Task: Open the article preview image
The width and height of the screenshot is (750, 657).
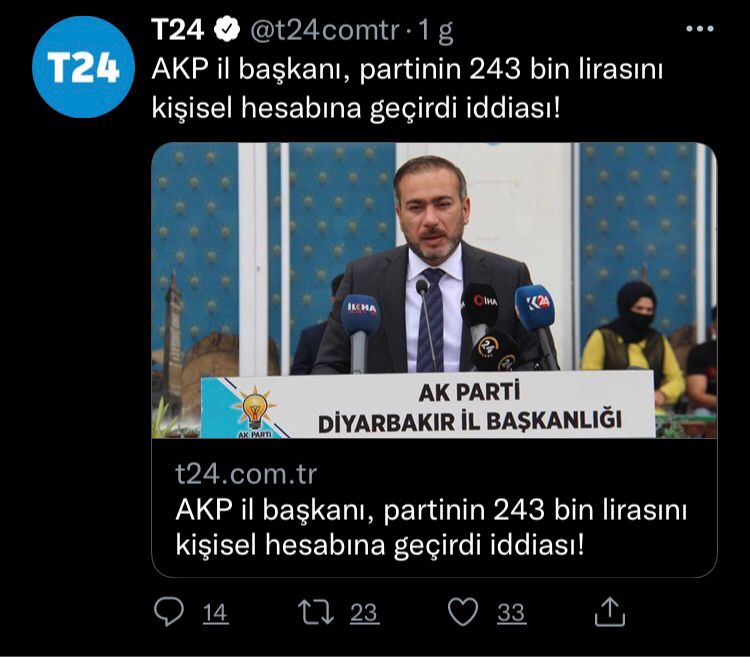Action: point(434,290)
